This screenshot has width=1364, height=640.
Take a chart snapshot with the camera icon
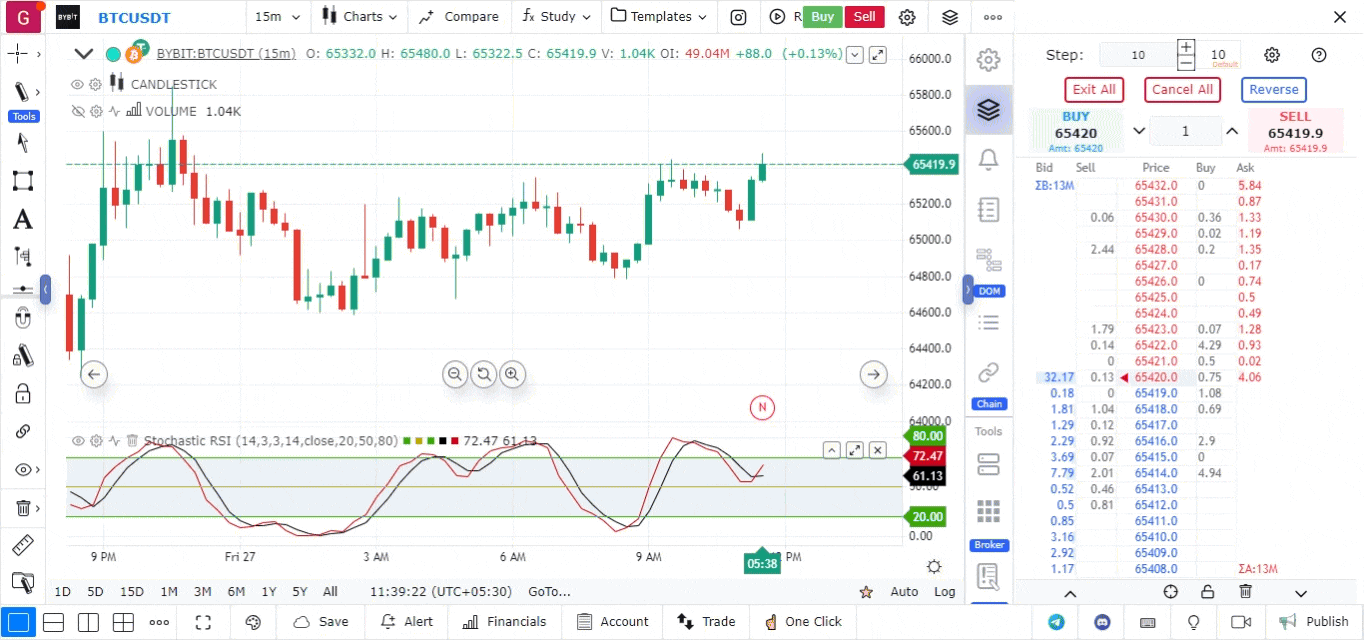pos(736,17)
